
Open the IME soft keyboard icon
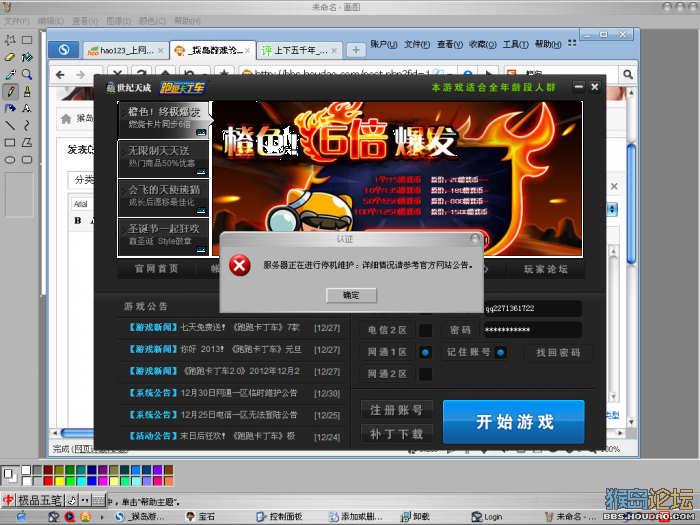pyautogui.click(x=99, y=500)
